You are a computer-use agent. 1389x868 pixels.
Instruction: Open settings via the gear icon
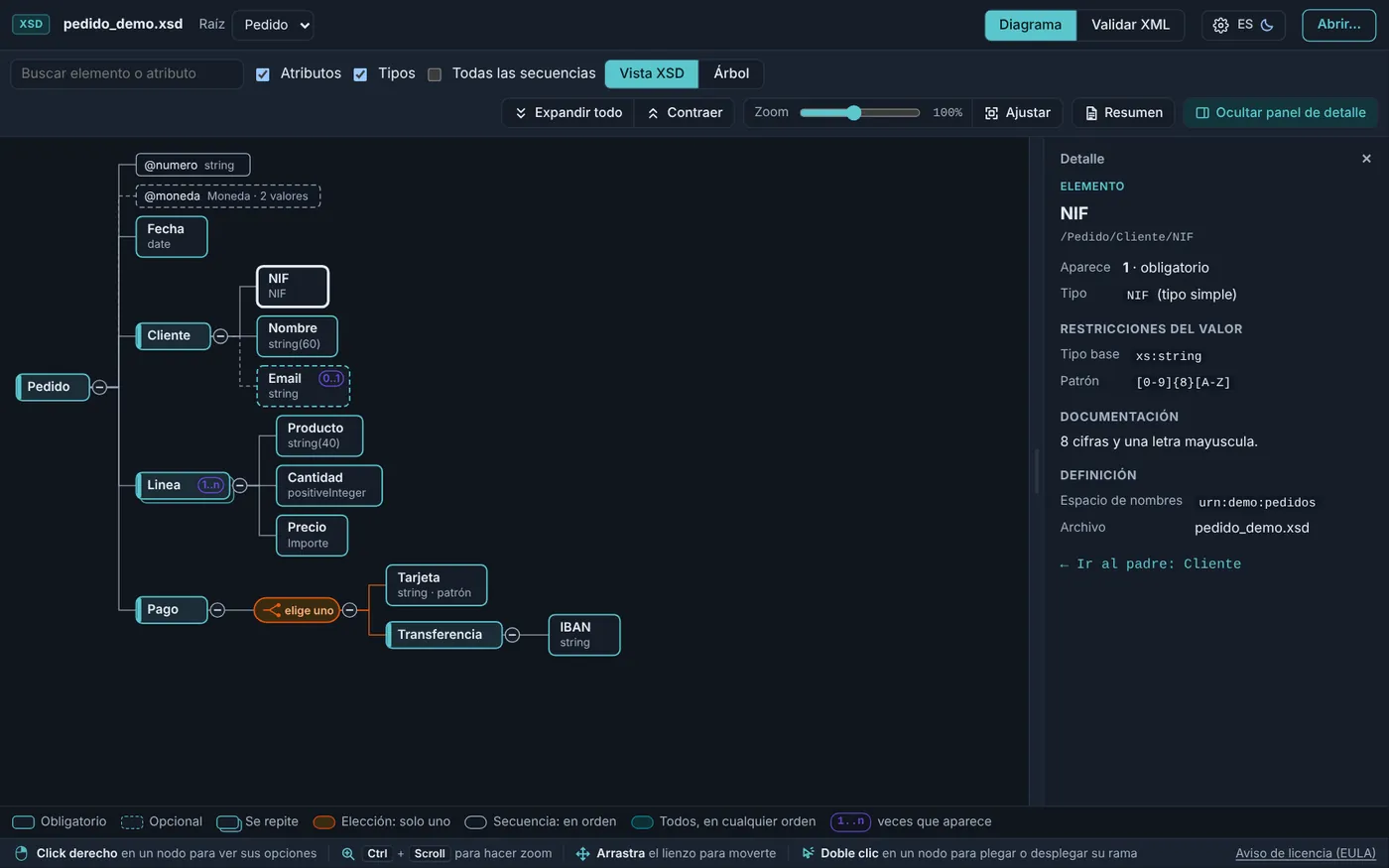[1220, 25]
